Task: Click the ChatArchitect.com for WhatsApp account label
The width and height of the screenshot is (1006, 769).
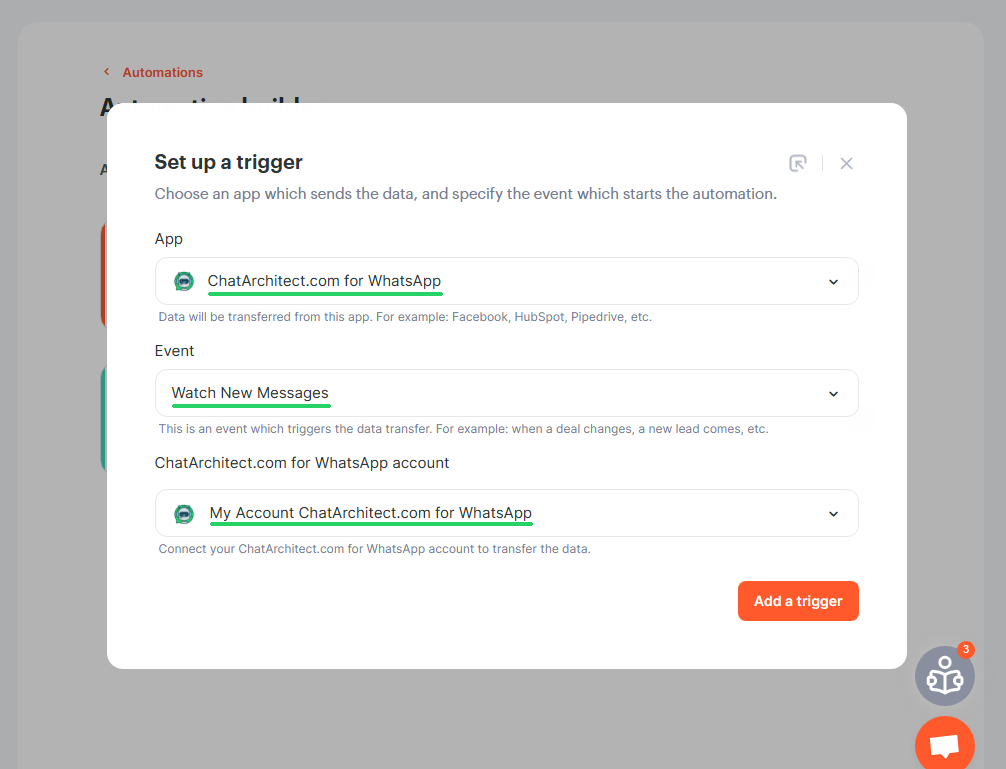Action: 302,463
